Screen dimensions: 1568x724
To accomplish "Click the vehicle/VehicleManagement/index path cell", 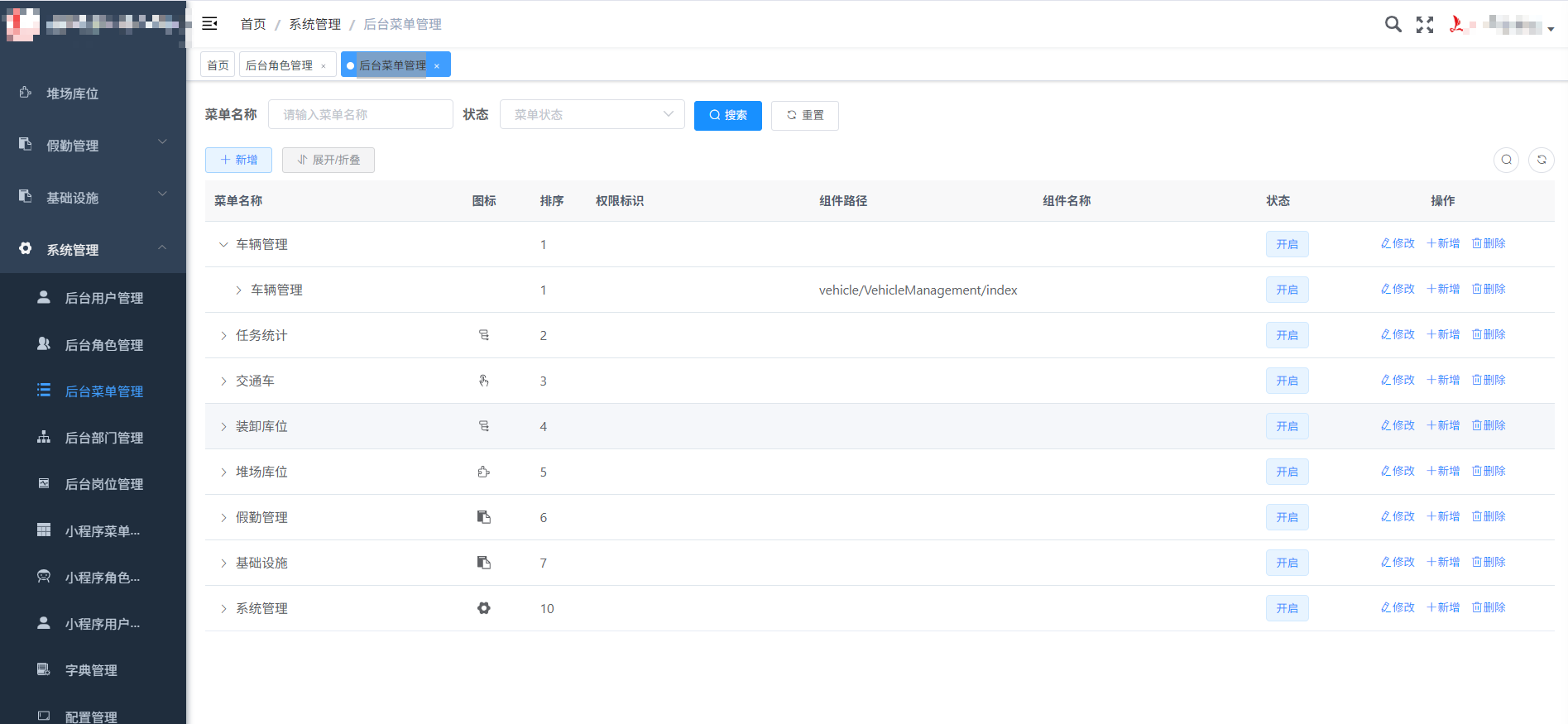I will click(918, 290).
